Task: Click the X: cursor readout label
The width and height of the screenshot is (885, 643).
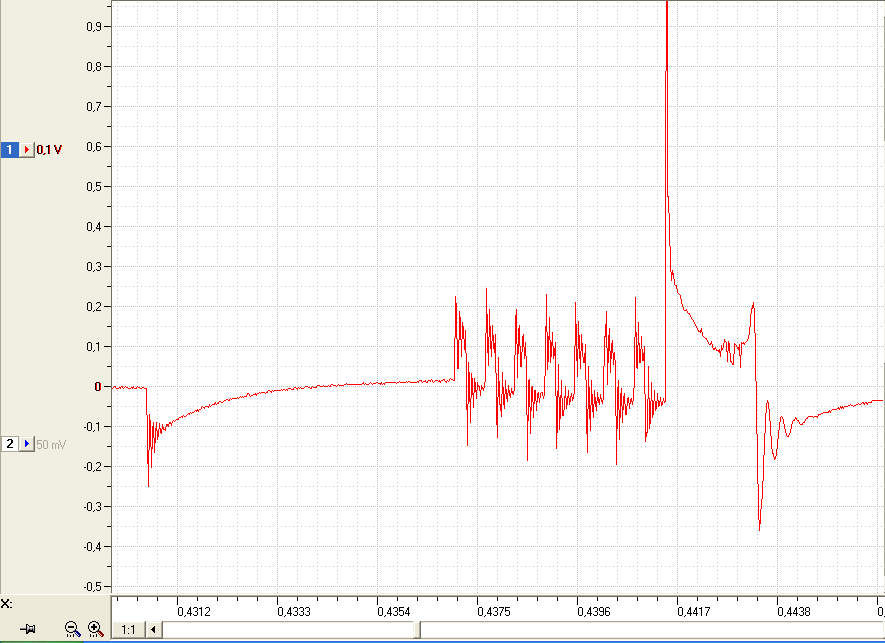Action: (6, 603)
